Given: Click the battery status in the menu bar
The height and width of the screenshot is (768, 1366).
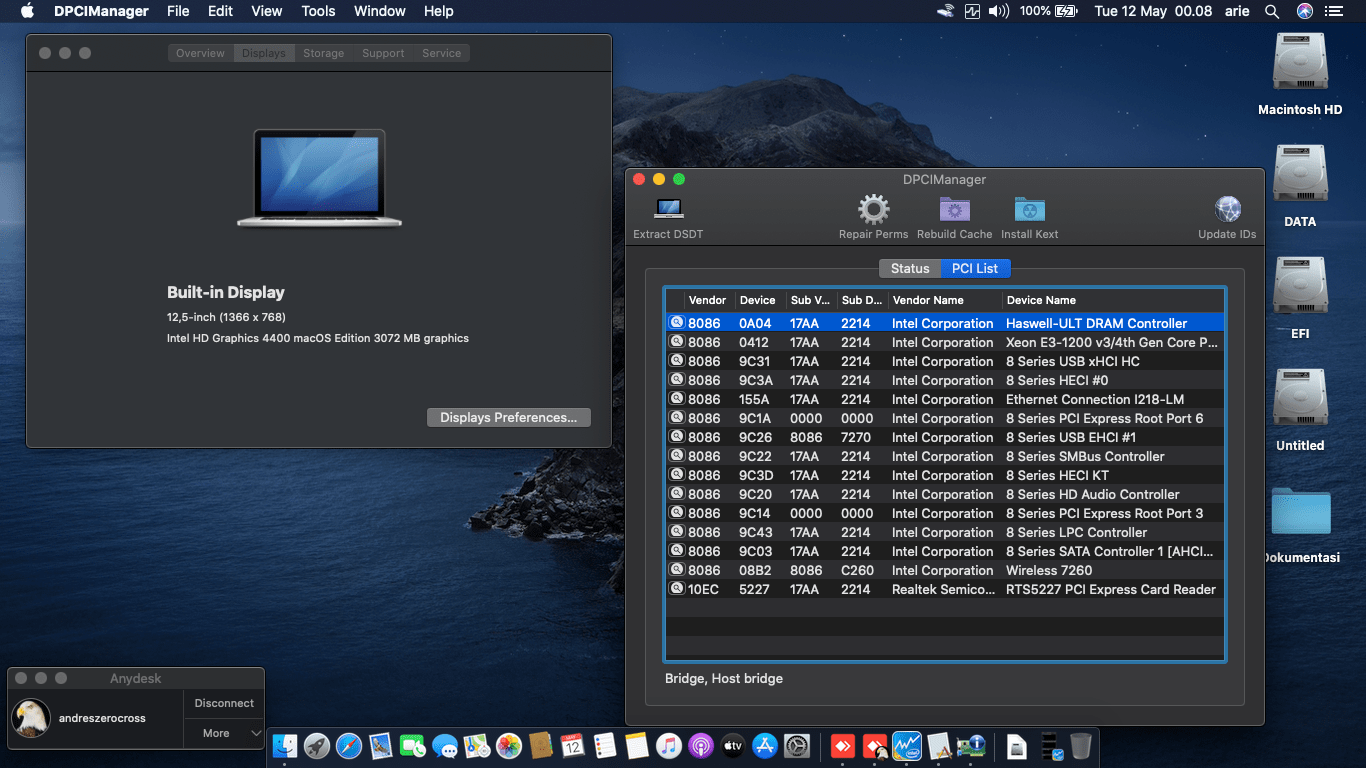Looking at the screenshot, I should (x=1049, y=11).
